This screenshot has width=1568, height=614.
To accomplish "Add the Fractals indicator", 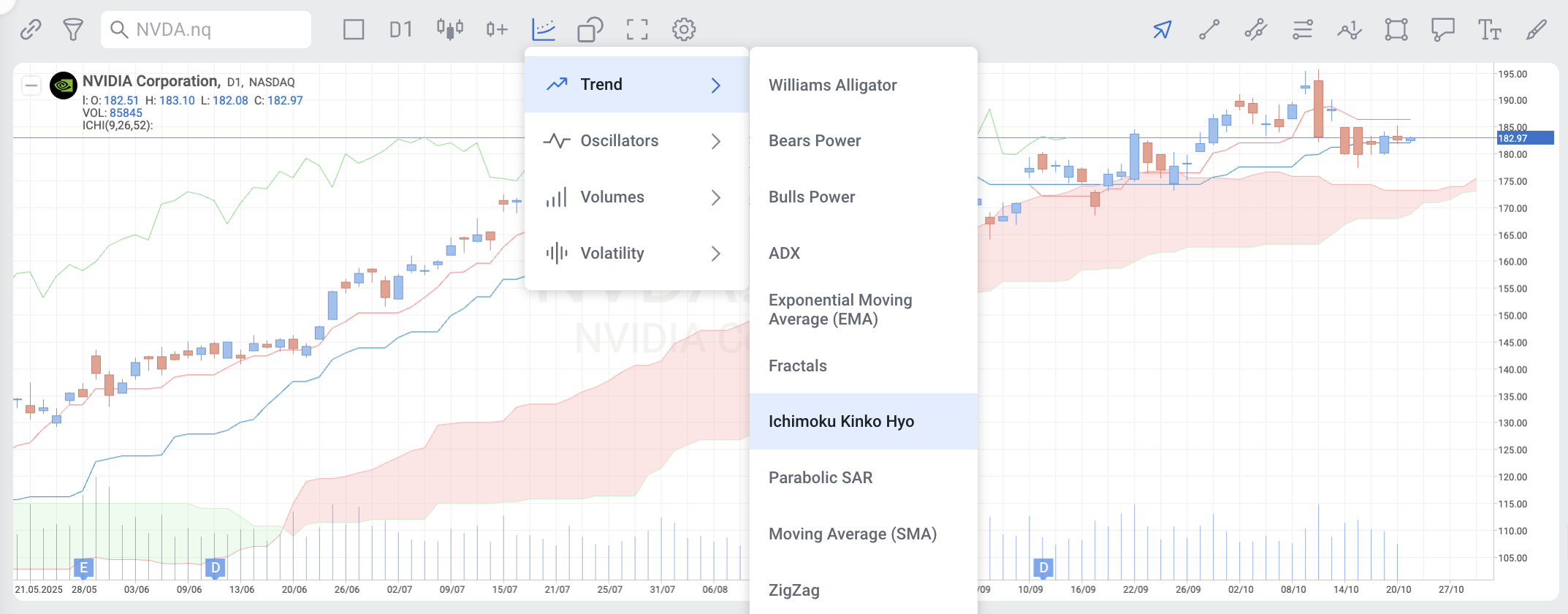I will [864, 366].
